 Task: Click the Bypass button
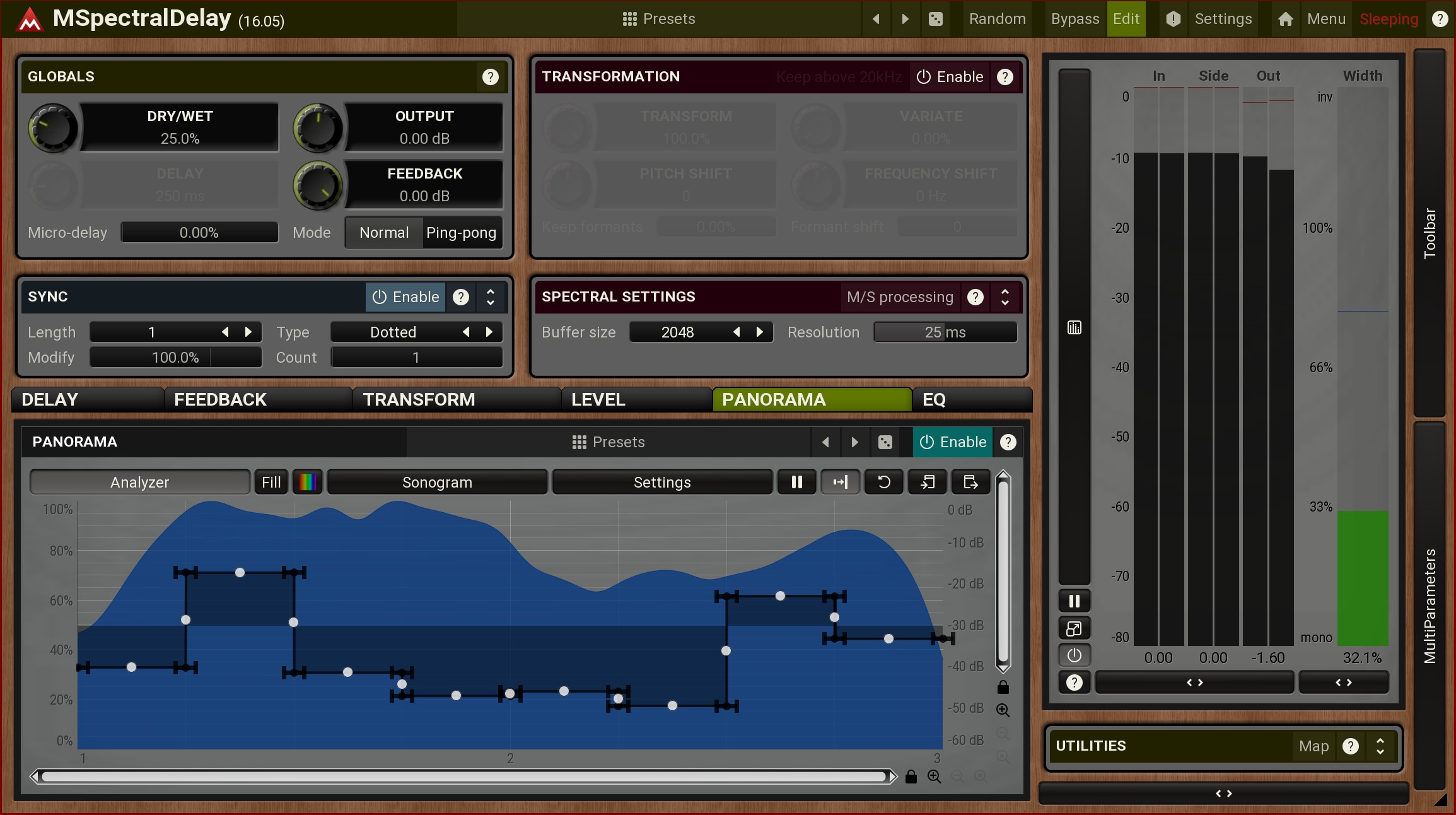(x=1075, y=19)
